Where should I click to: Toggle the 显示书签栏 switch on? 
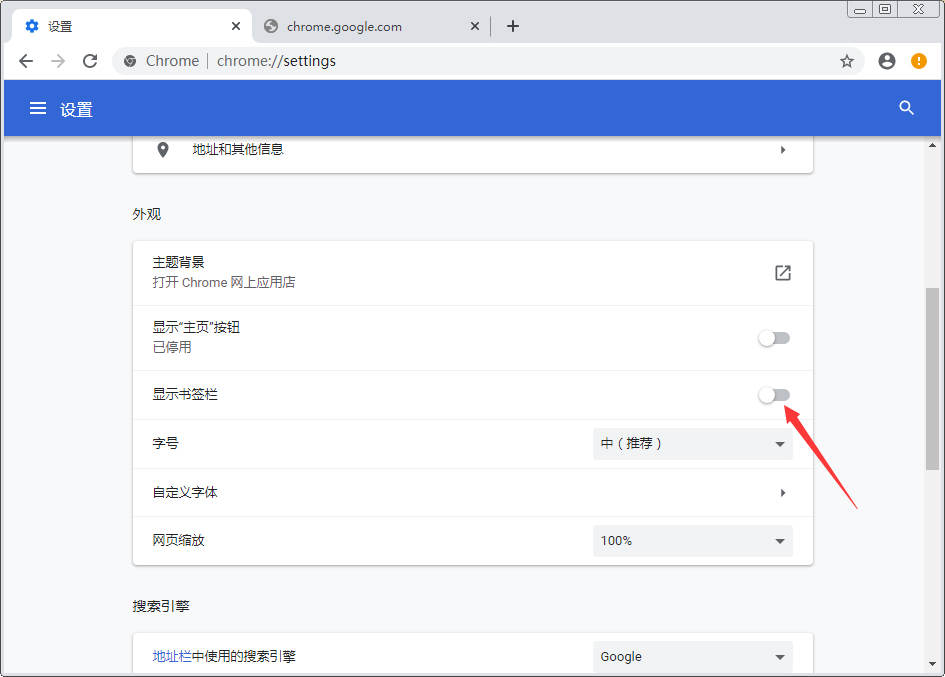(774, 394)
